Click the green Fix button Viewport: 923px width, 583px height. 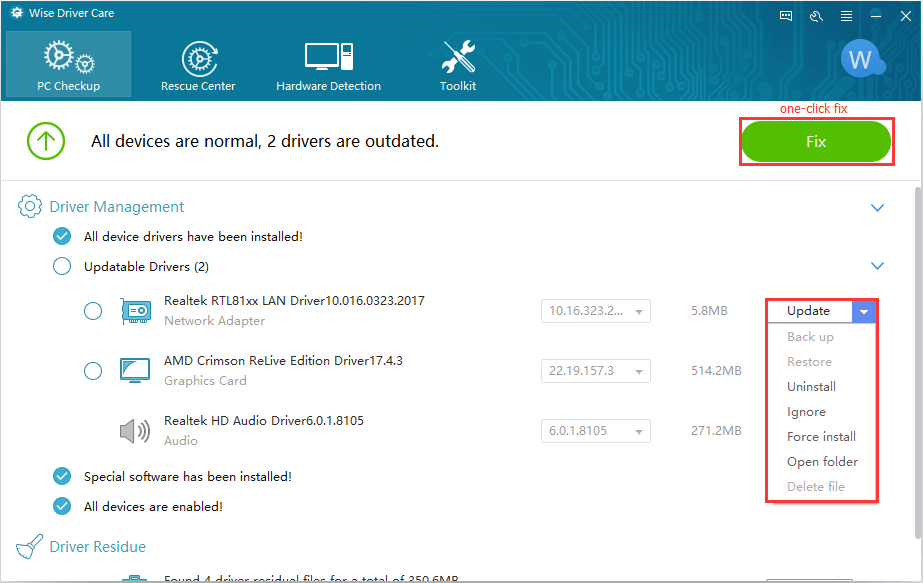coord(816,142)
